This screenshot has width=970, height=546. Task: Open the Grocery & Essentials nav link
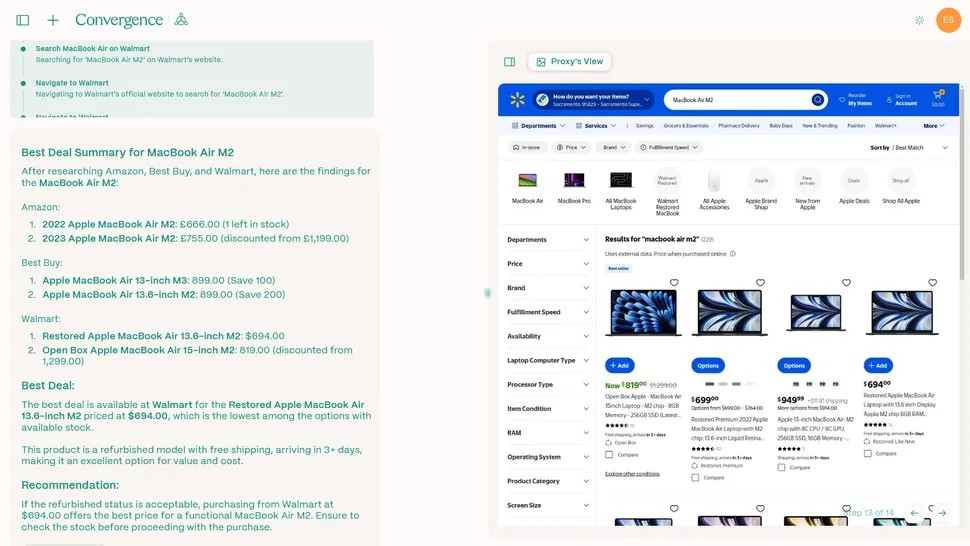[685, 126]
